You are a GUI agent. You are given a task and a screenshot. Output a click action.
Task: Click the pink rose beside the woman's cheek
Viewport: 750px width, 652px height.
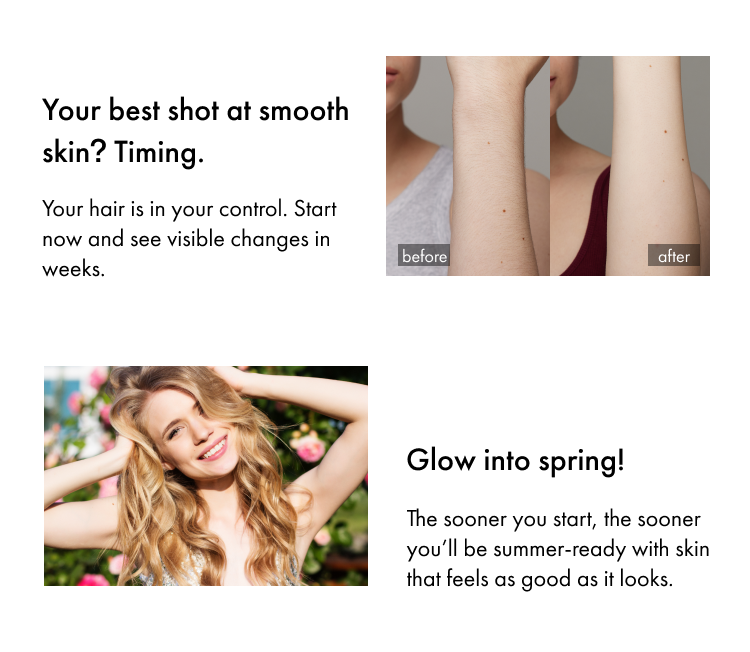click(x=309, y=446)
